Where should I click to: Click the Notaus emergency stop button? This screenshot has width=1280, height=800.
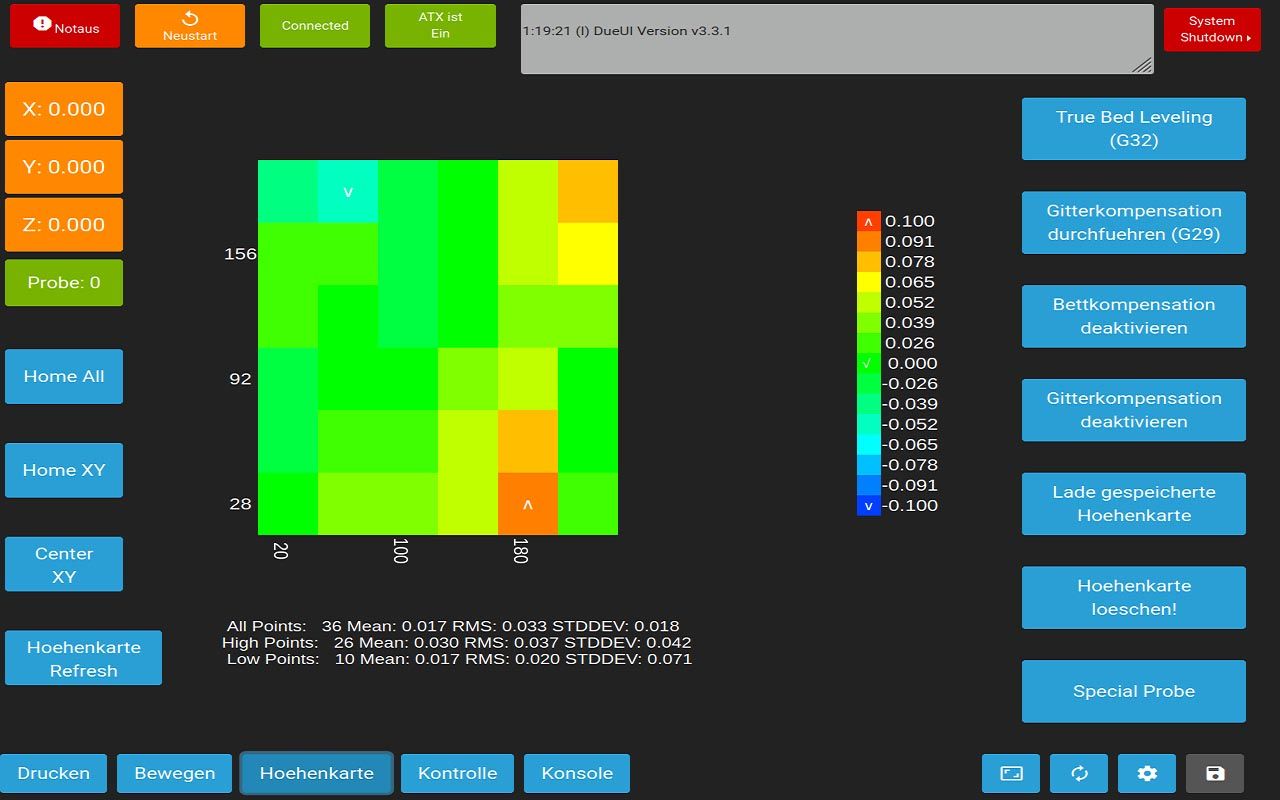[65, 26]
